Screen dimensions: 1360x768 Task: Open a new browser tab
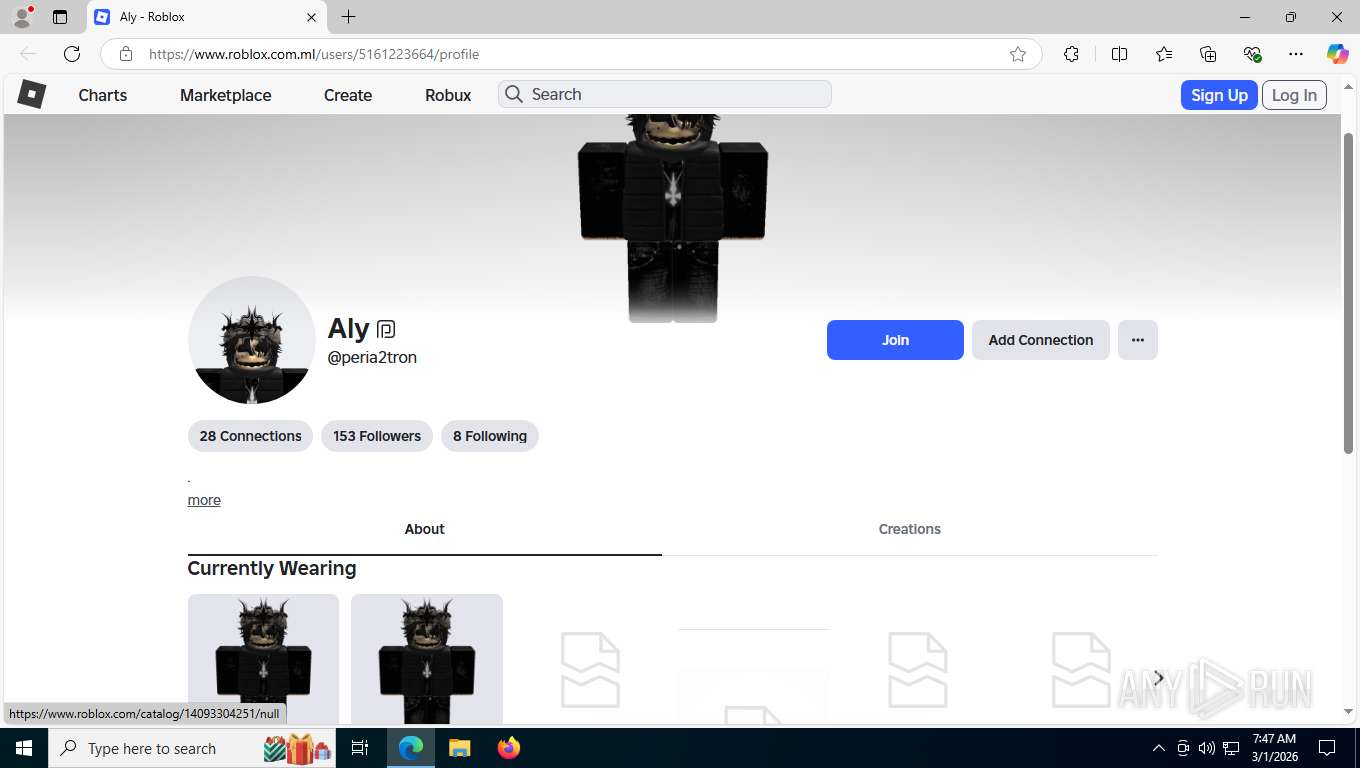pos(348,17)
